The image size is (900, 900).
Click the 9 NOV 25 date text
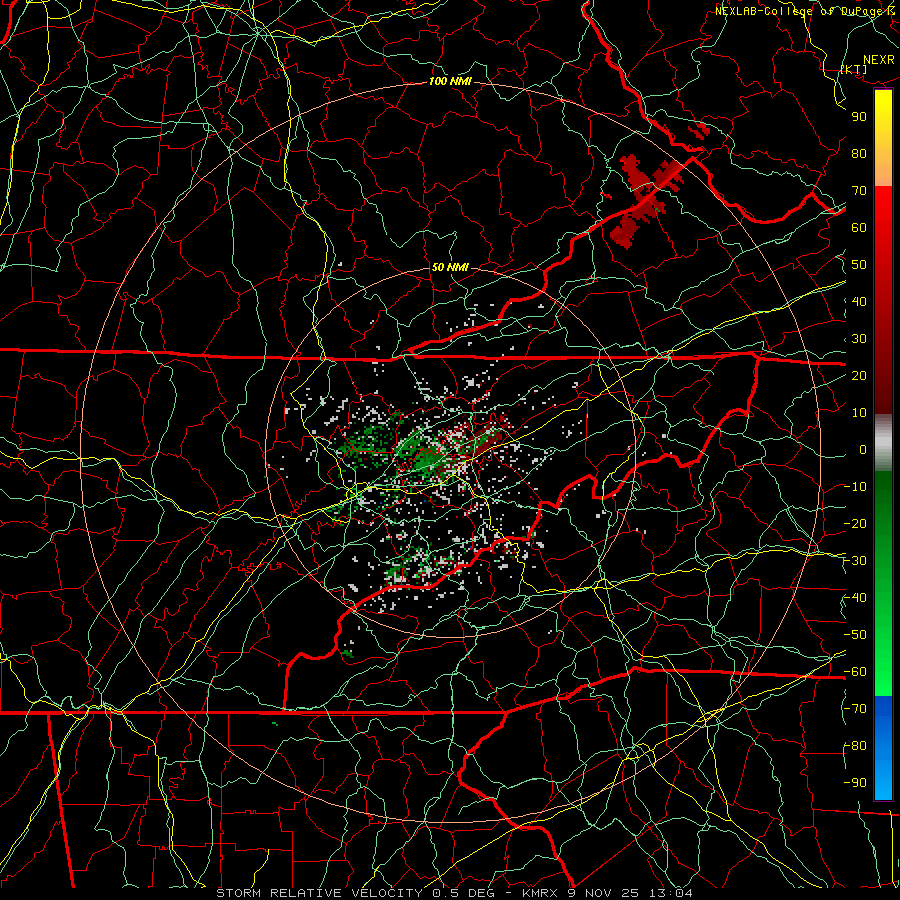click(605, 893)
